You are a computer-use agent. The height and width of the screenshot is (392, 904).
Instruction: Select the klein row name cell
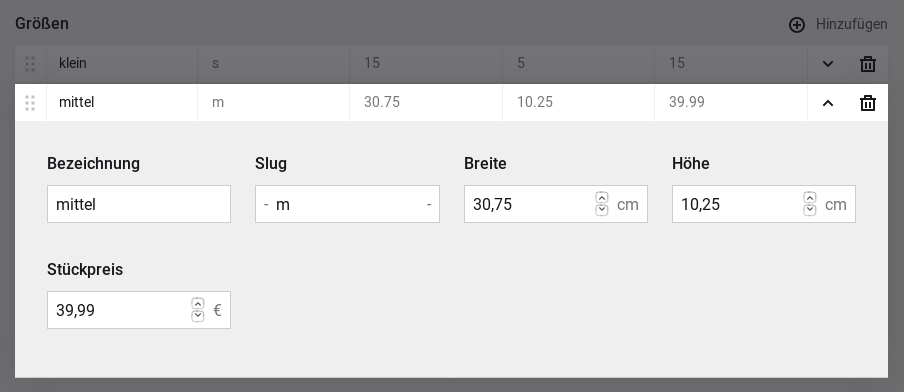122,64
